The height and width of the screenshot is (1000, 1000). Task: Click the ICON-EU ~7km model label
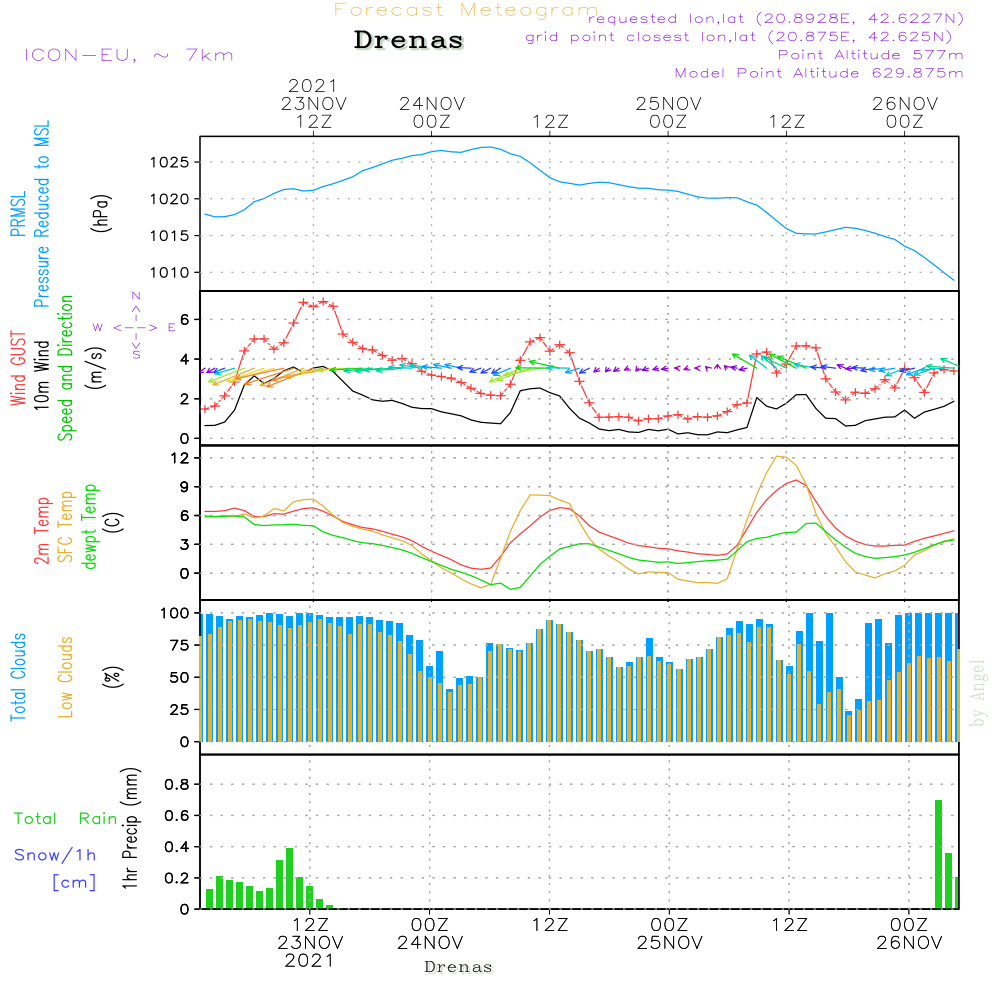pos(128,55)
